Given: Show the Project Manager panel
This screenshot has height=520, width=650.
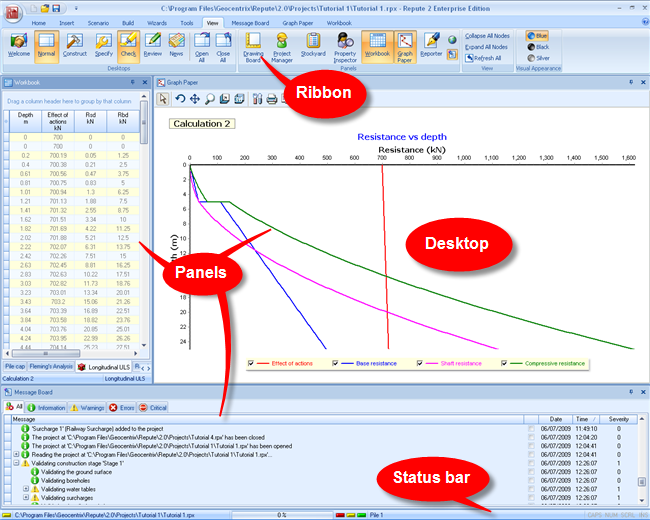Looking at the screenshot, I should point(282,48).
